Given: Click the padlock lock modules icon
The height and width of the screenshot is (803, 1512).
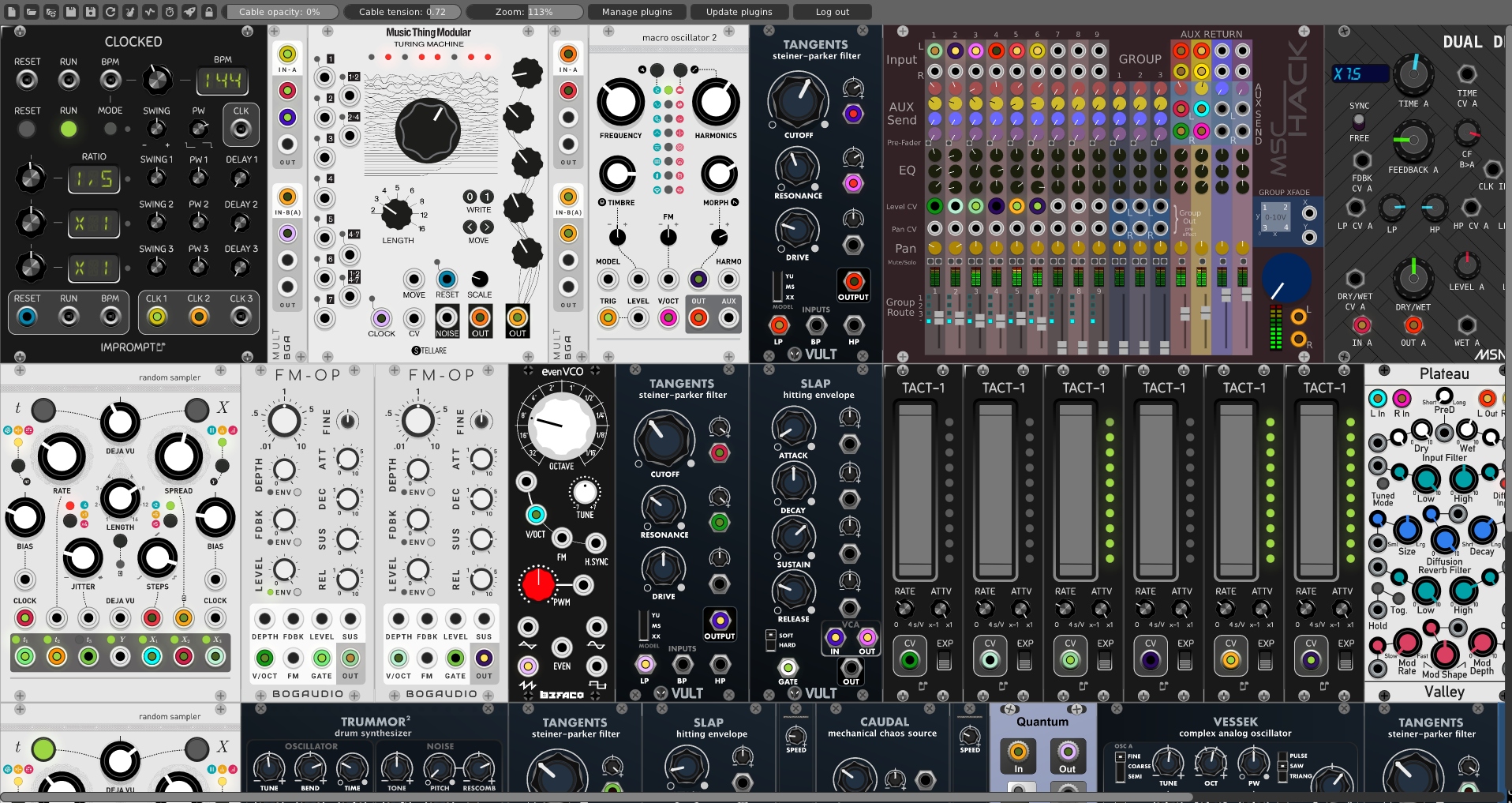Looking at the screenshot, I should click(208, 12).
